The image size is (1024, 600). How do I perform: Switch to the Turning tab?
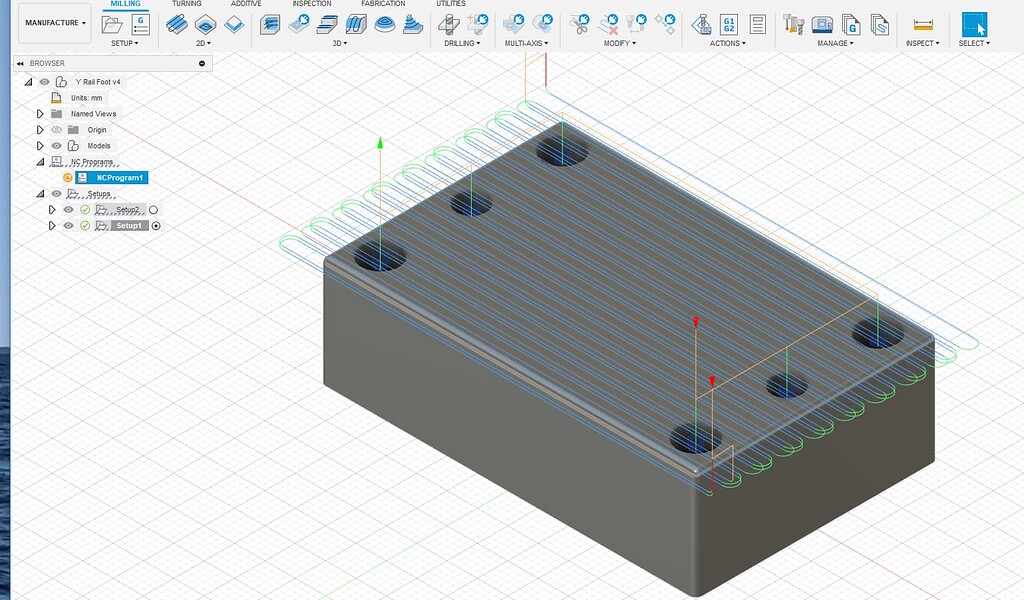(x=188, y=4)
